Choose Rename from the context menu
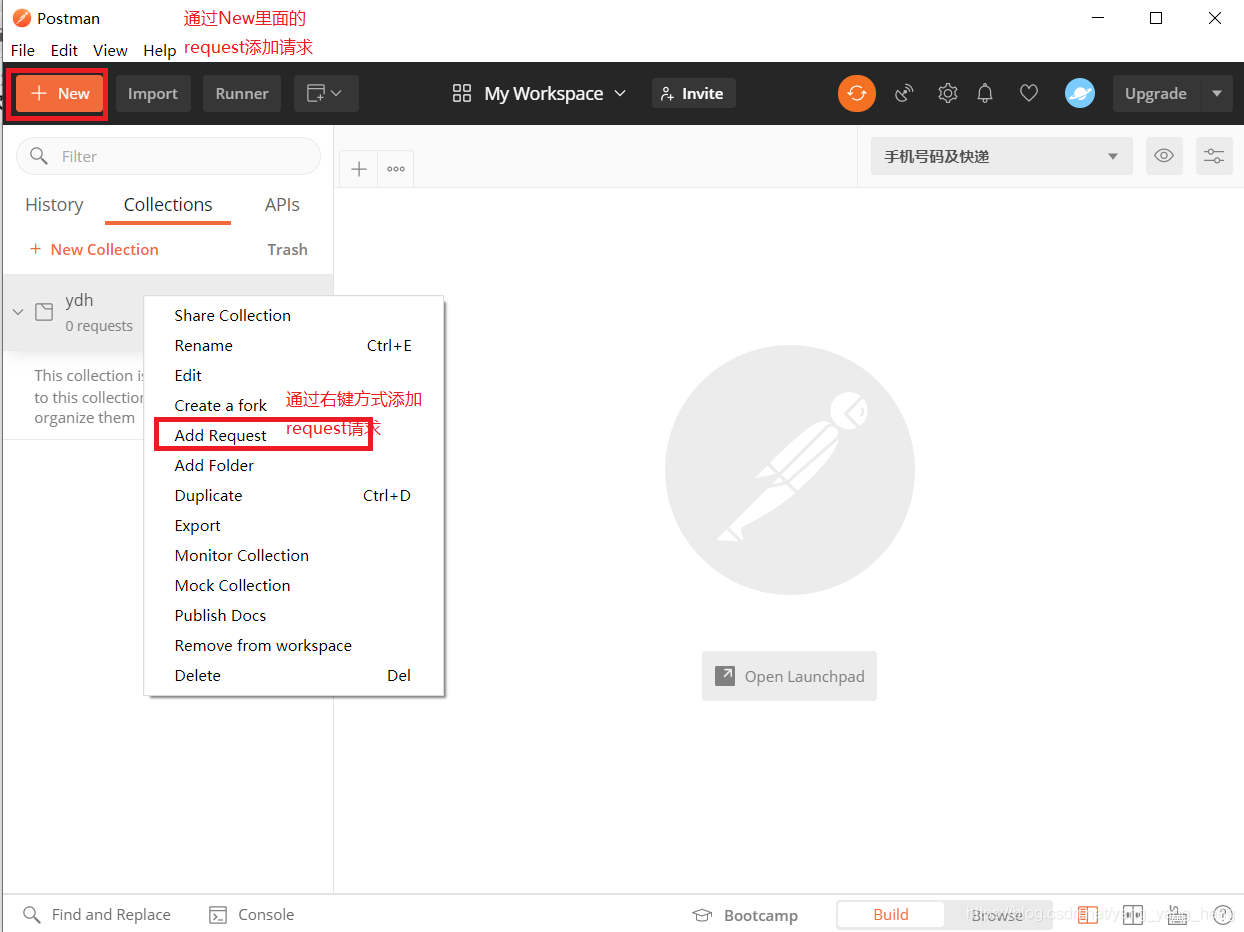This screenshot has width=1244, height=932. tap(294, 345)
